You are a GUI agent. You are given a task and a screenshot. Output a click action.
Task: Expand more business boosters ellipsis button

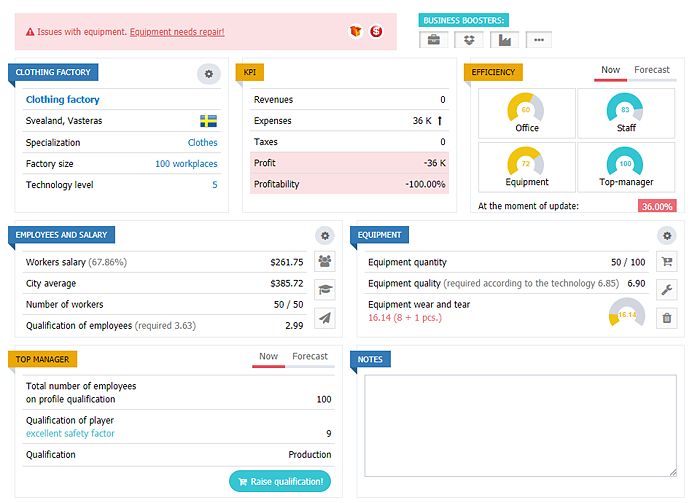(539, 40)
